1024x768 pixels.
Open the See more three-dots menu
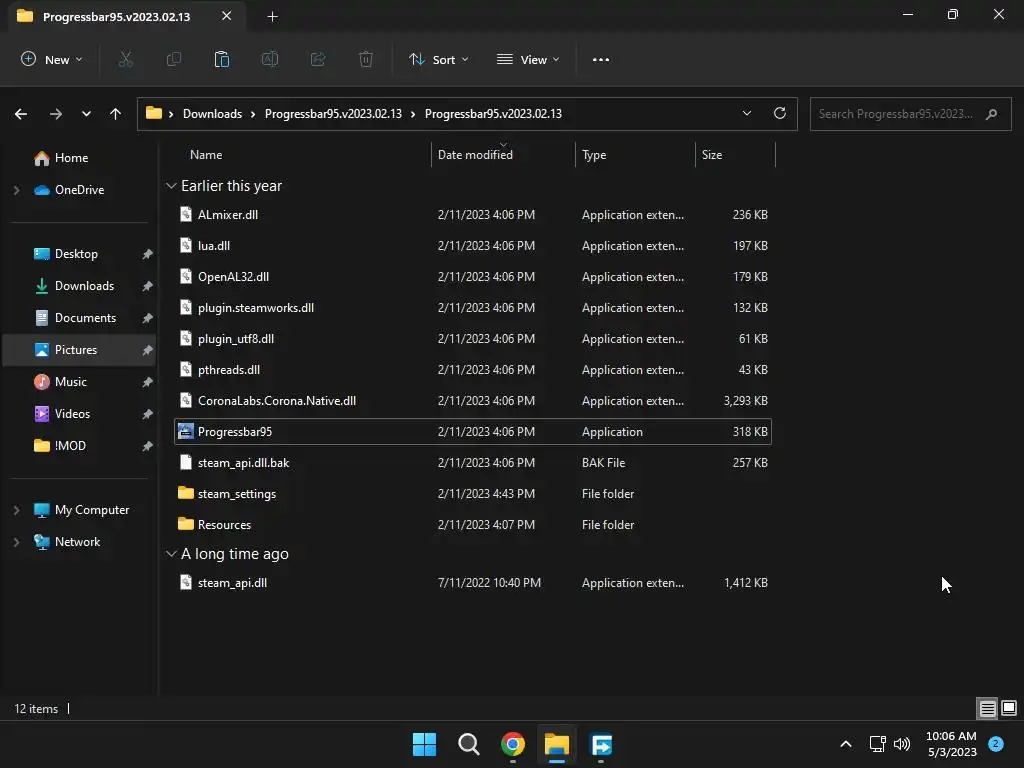[x=601, y=59]
